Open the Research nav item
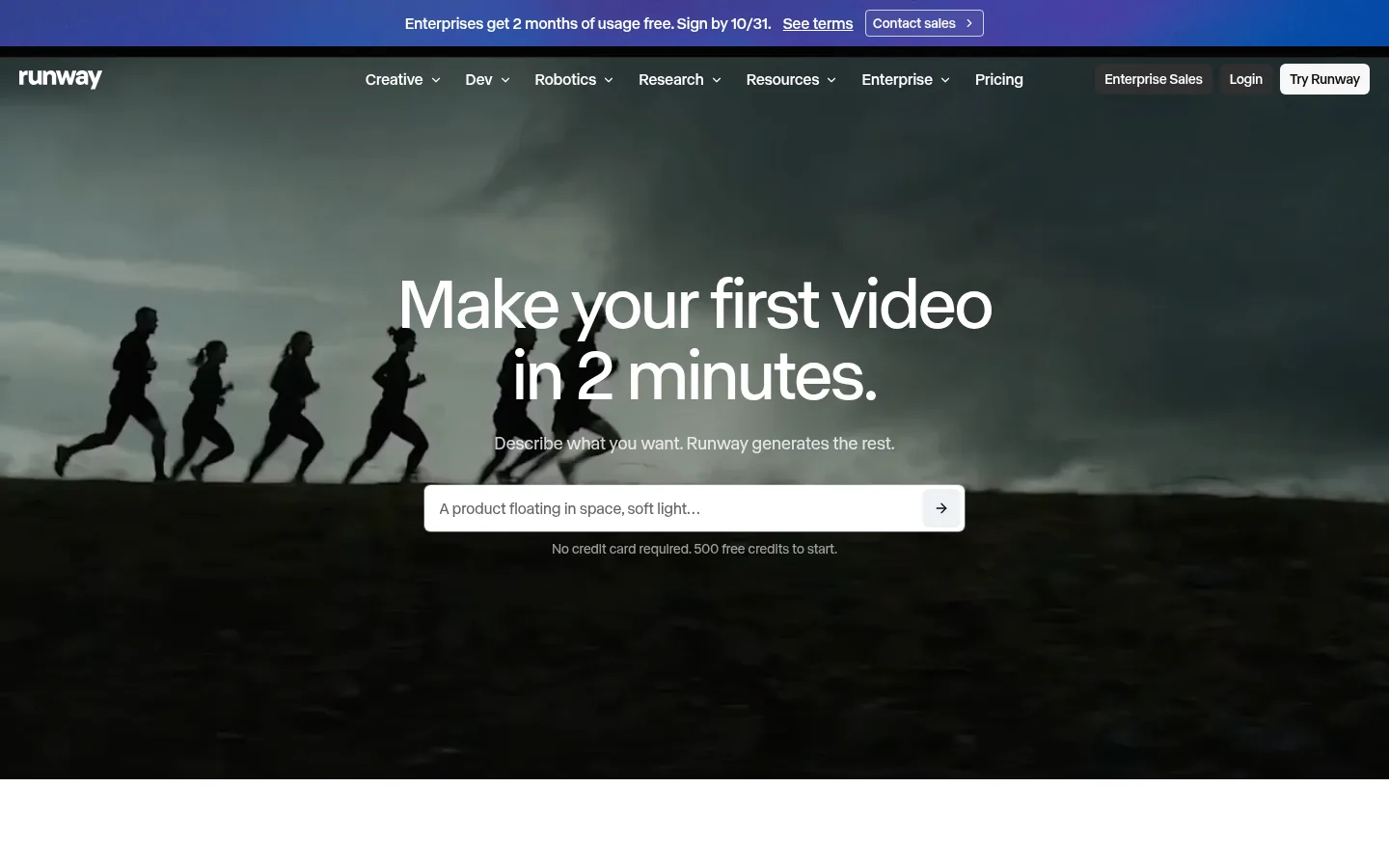 coord(680,79)
